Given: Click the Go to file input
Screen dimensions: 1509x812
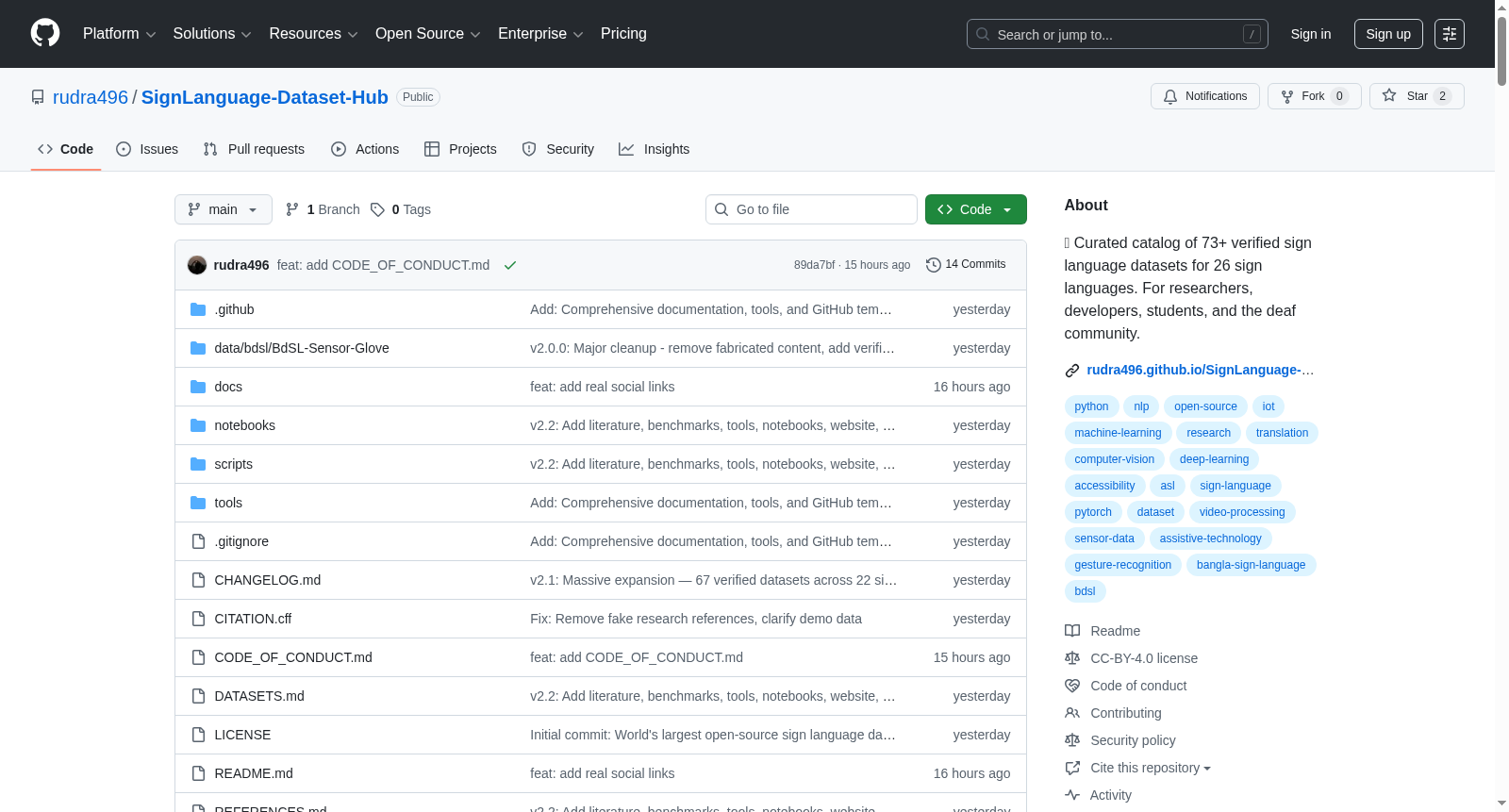Looking at the screenshot, I should (811, 209).
